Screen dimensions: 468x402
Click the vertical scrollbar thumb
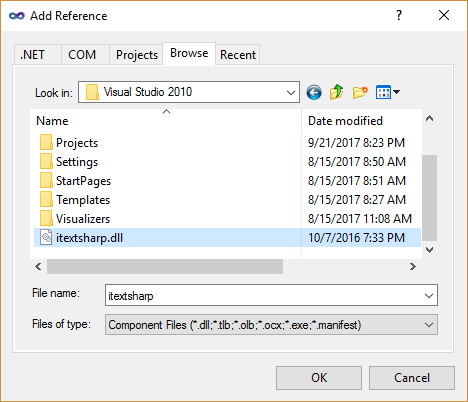point(429,198)
